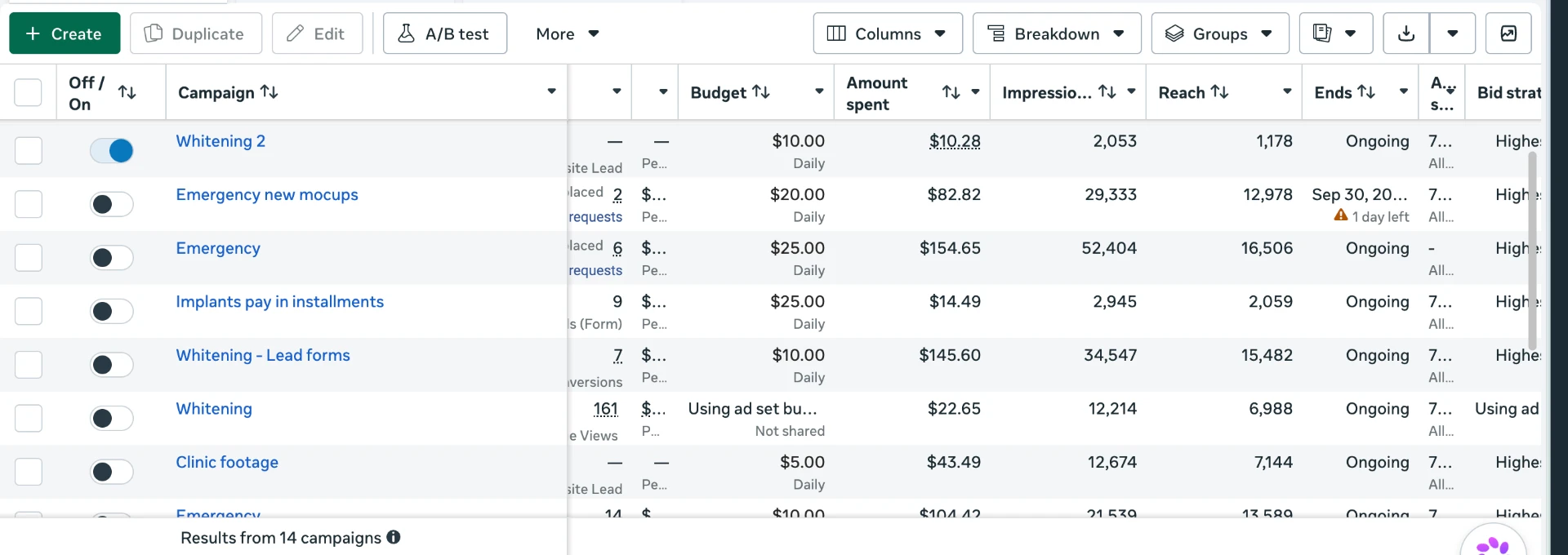Image resolution: width=1568 pixels, height=555 pixels.
Task: Click the export download icon
Action: coord(1406,33)
